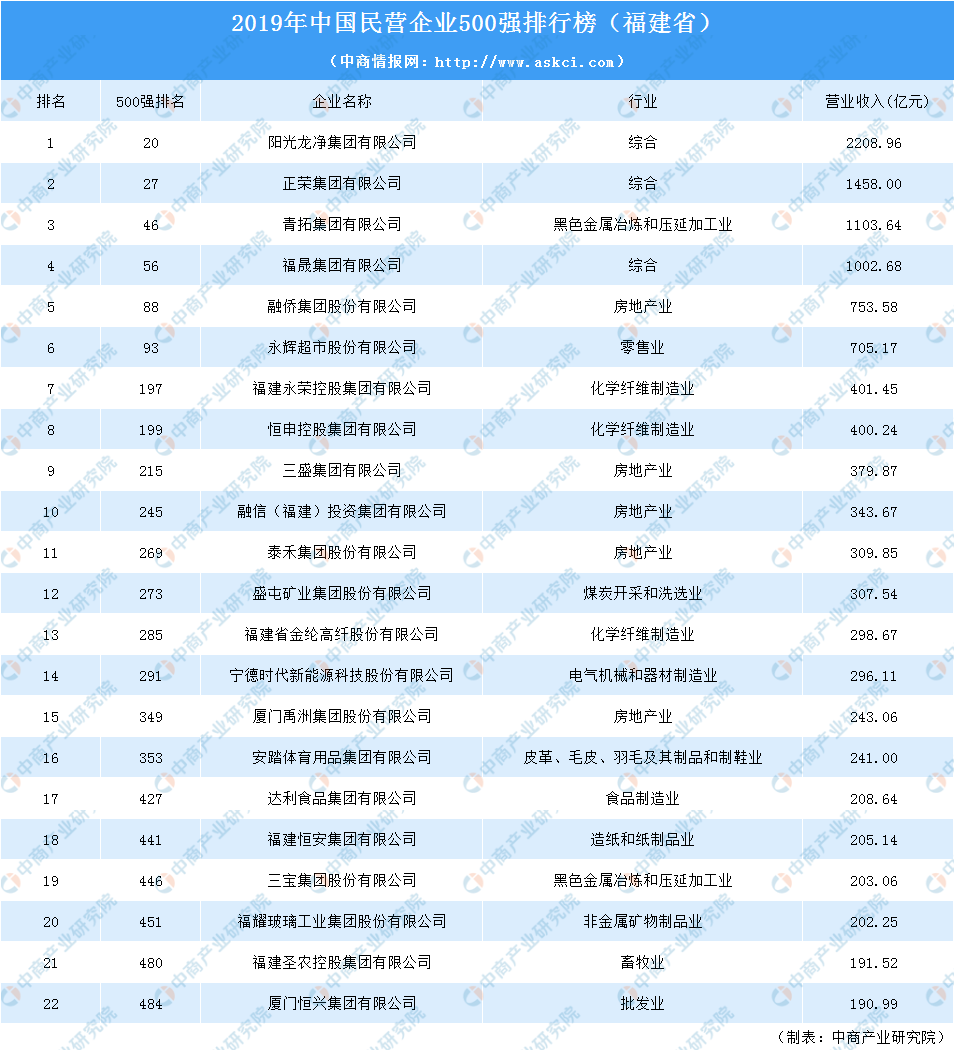The image size is (954, 1050).
Task: Click company name 安踏体育用品集团有限公司
Action: tap(341, 757)
